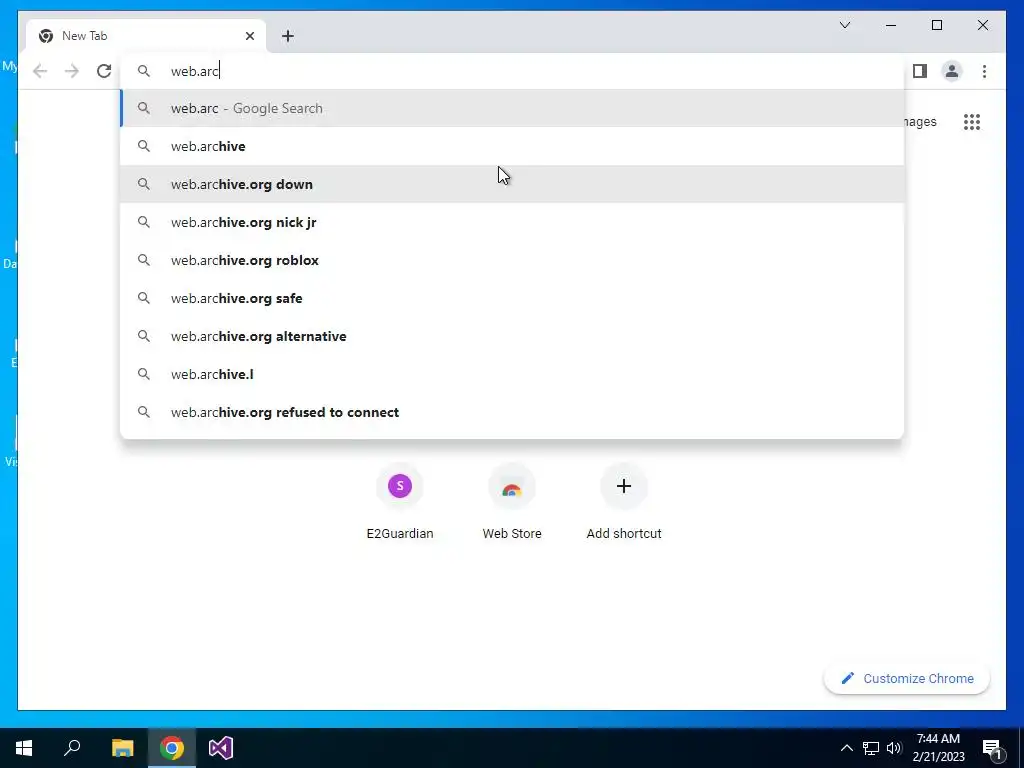Image resolution: width=1024 pixels, height=768 pixels.
Task: Pick the 'web.archive.org down' suggestion
Action: click(512, 184)
